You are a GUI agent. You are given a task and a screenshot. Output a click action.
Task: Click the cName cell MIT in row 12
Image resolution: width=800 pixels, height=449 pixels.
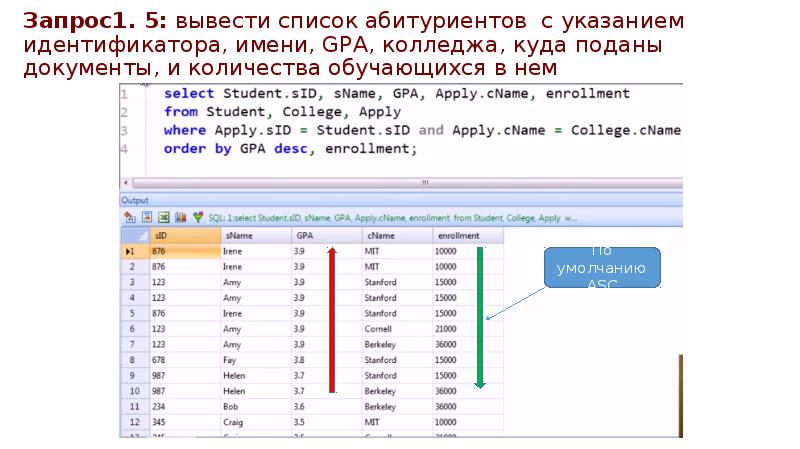(397, 422)
